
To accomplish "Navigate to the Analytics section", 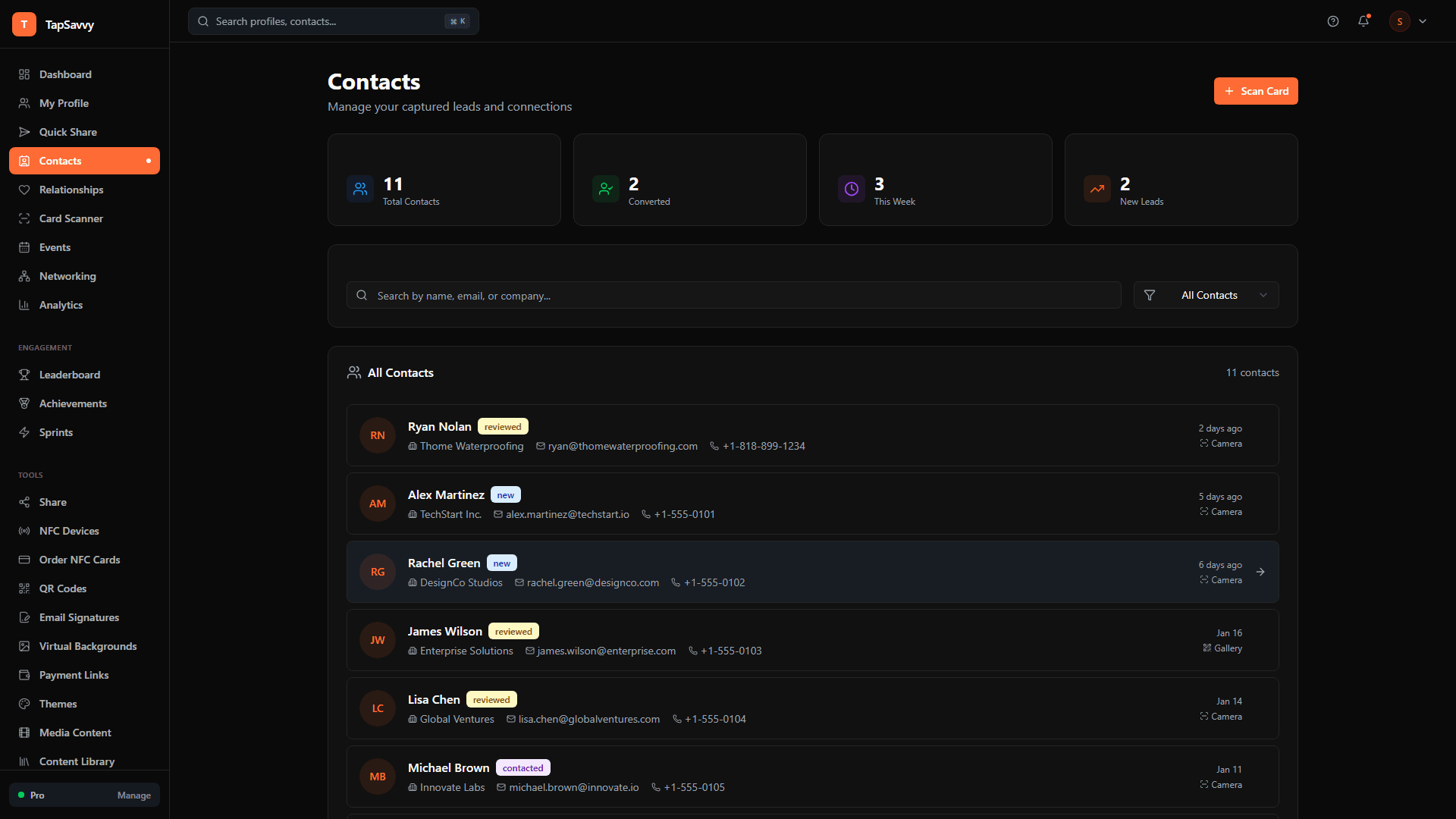I will (x=61, y=305).
